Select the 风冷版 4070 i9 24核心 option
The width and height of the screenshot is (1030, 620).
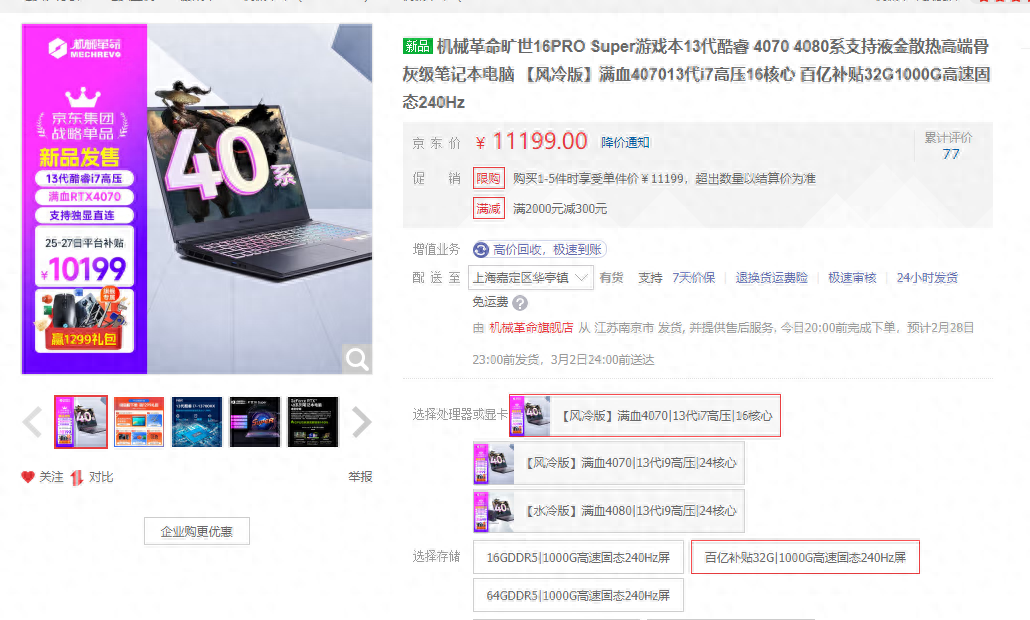[x=608, y=464]
